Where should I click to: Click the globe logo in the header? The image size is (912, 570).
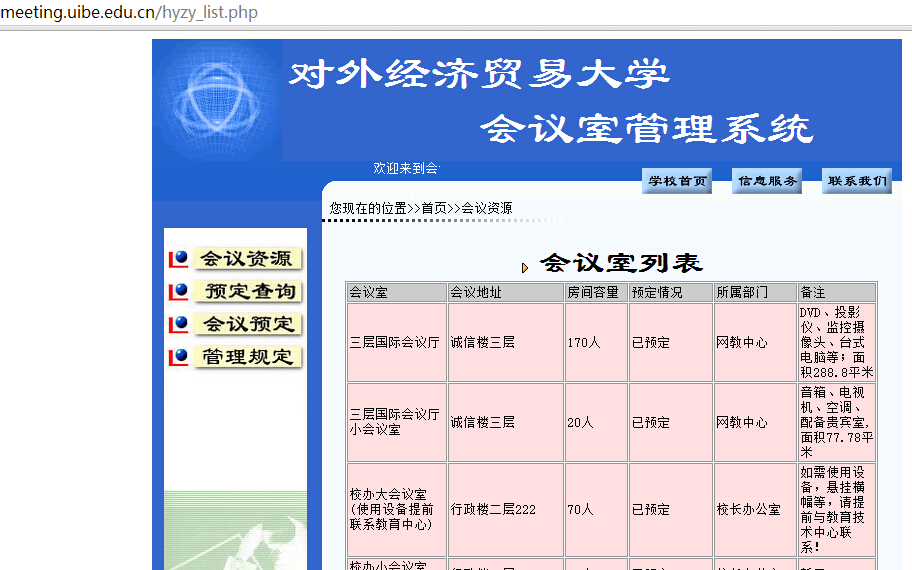tap(217, 100)
